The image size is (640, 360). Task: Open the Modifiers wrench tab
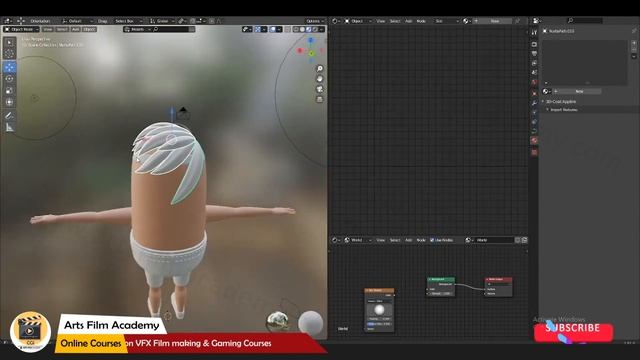534,103
